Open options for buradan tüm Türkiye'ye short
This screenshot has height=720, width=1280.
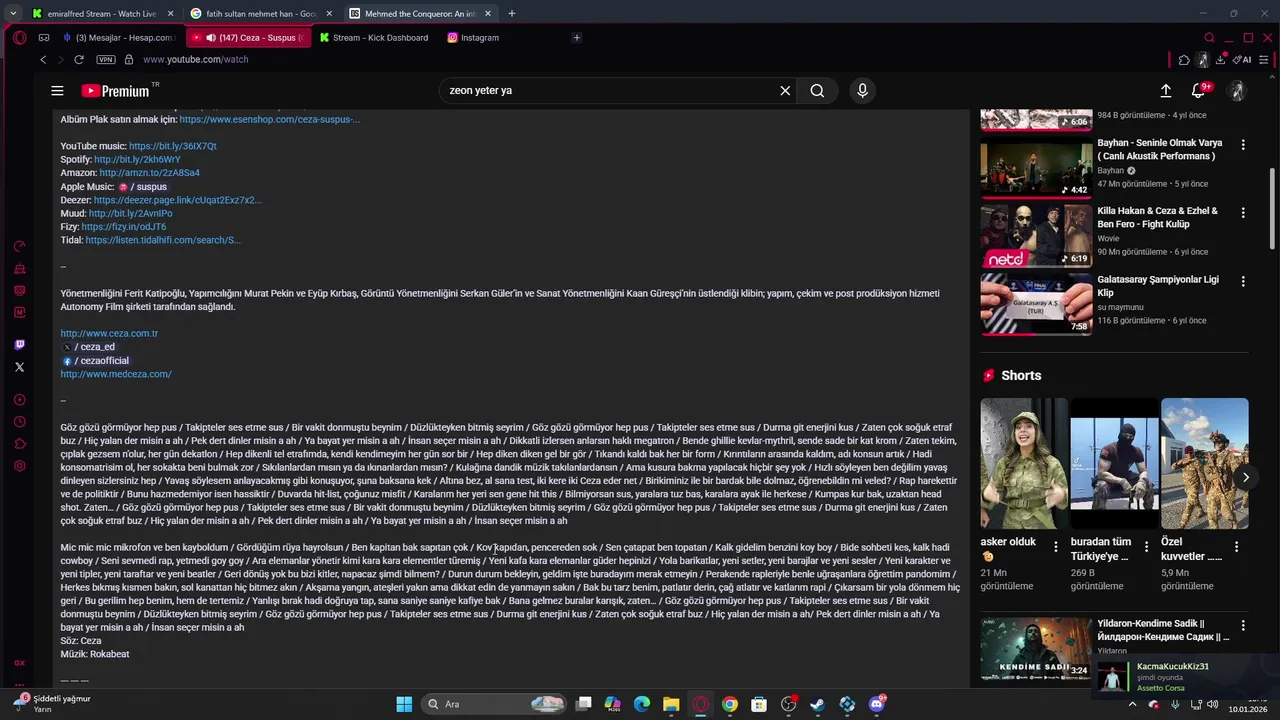pos(1146,547)
